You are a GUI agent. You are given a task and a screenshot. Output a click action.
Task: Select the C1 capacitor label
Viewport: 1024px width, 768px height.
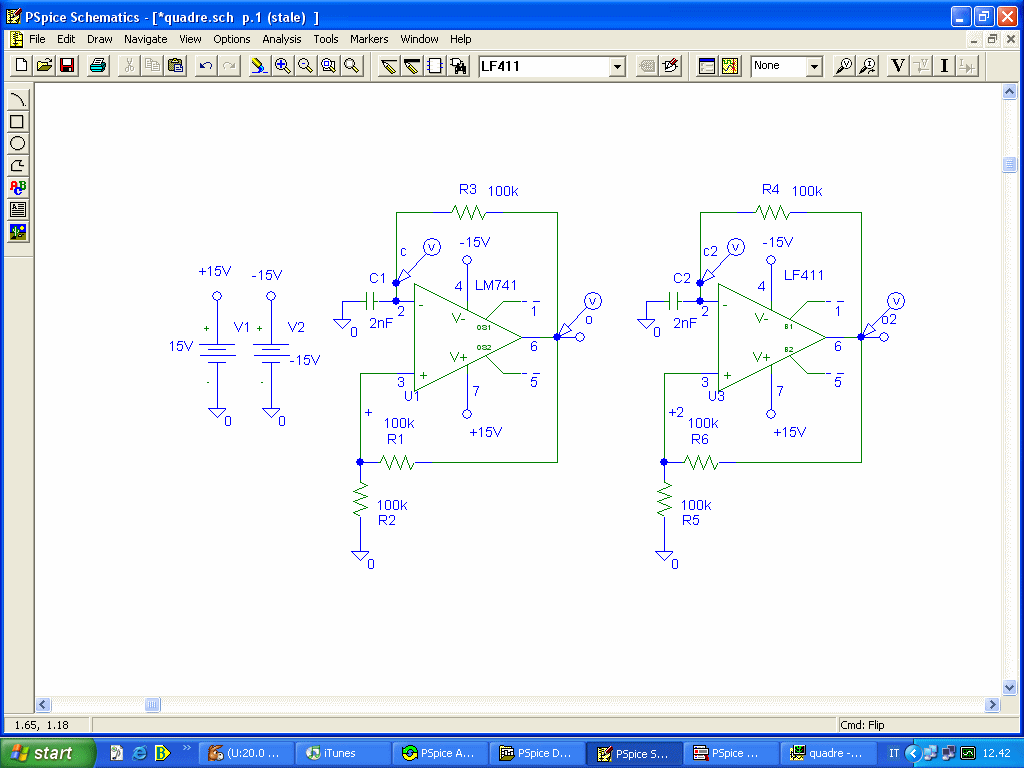coord(377,278)
